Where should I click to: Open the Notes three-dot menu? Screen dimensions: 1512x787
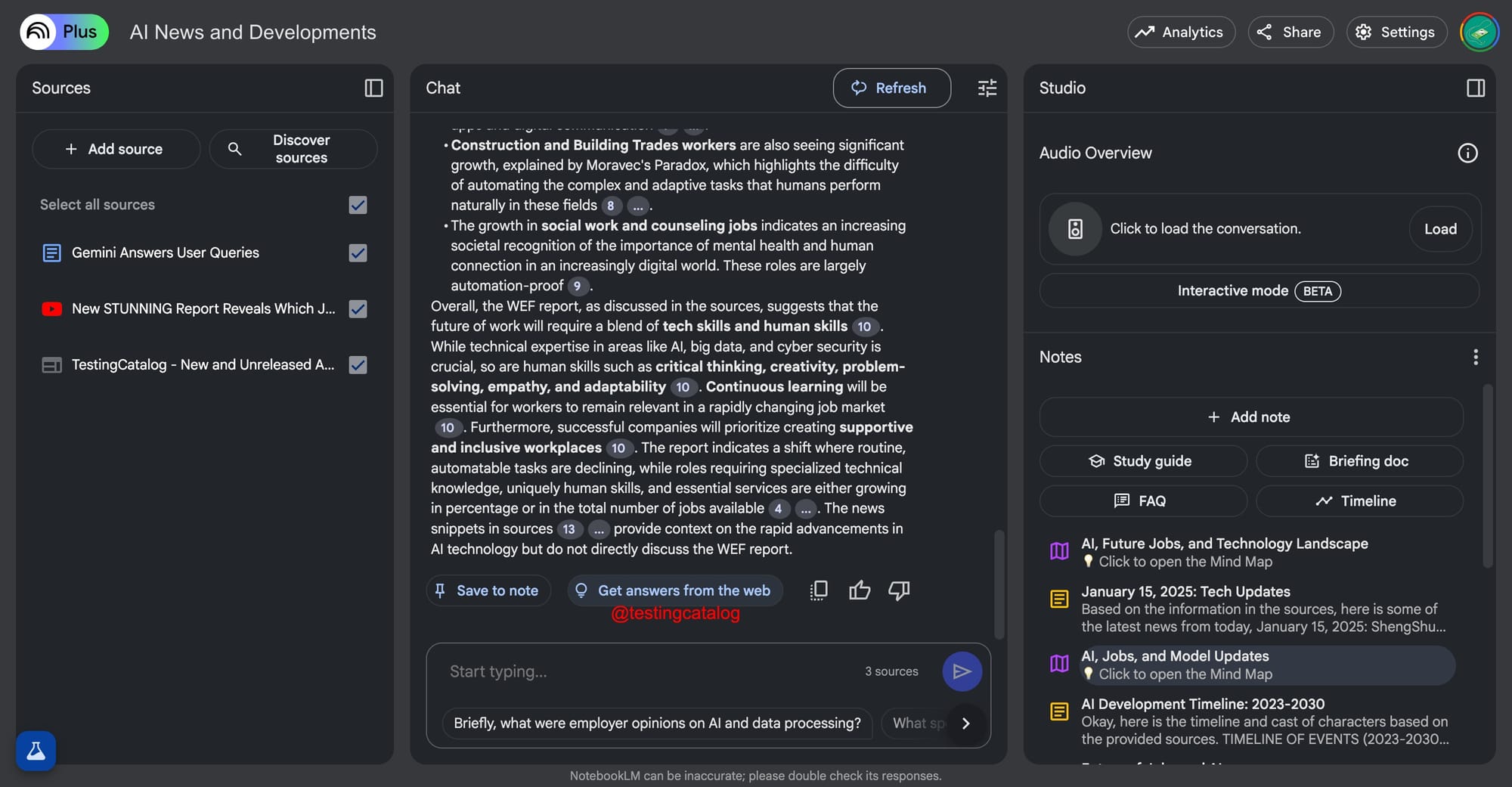coord(1475,357)
